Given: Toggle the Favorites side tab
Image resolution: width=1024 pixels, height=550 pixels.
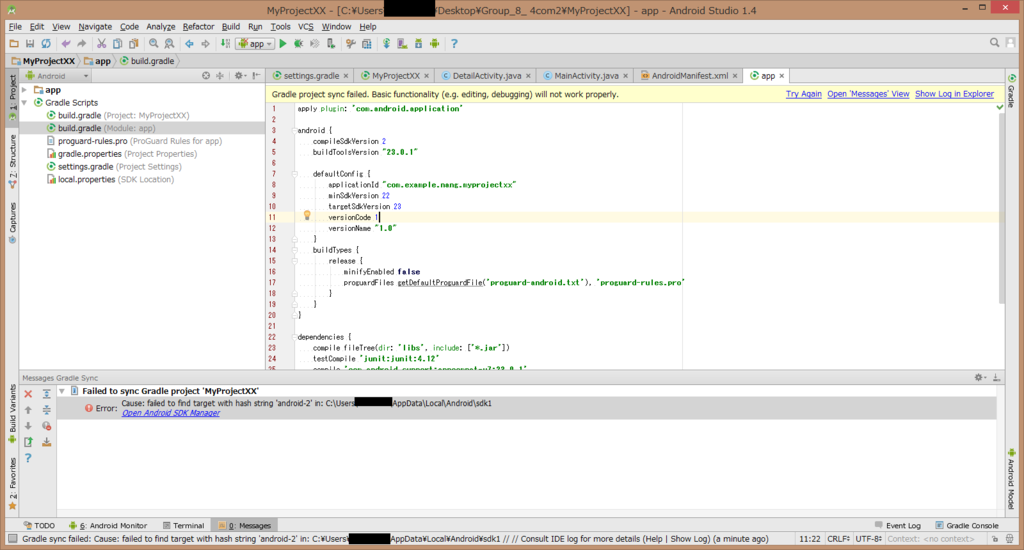Looking at the screenshot, I should pyautogui.click(x=12, y=483).
